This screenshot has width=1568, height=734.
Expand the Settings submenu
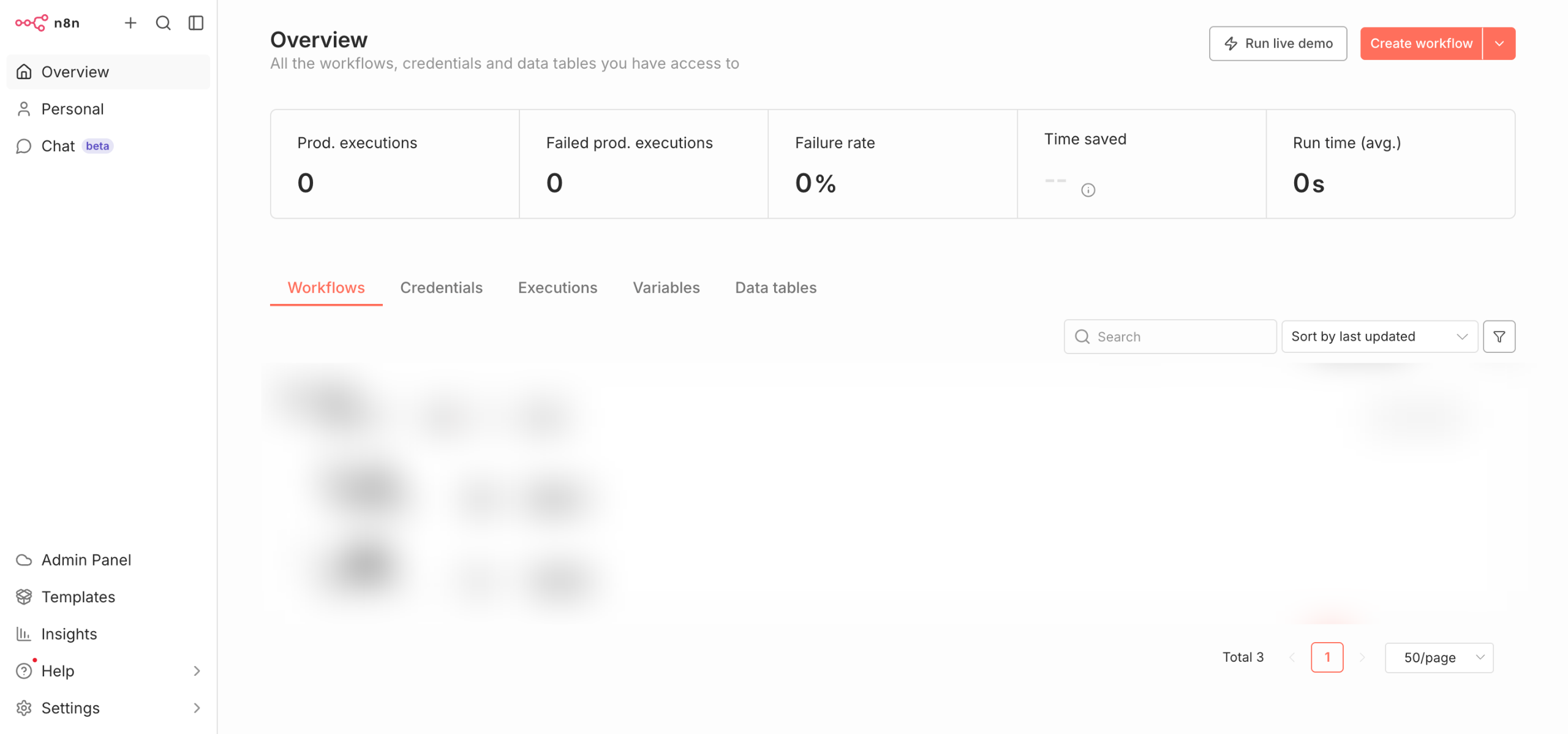tap(197, 708)
